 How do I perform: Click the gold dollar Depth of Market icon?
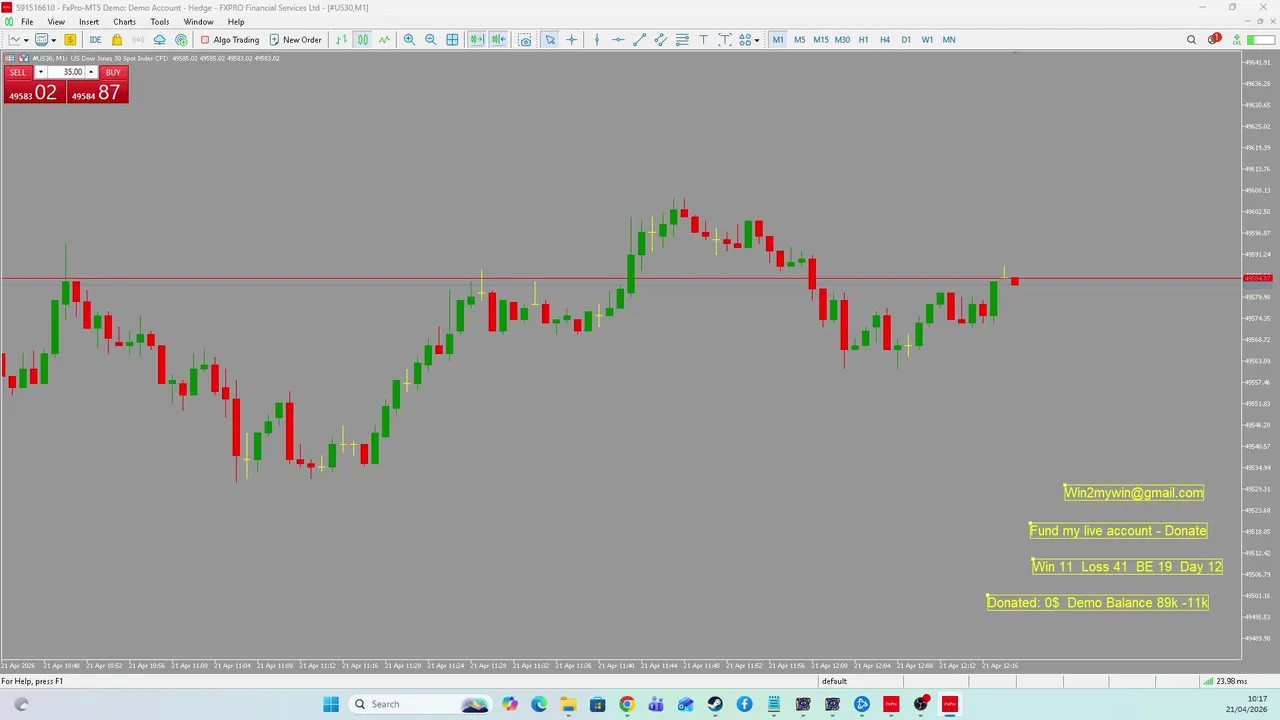70,40
